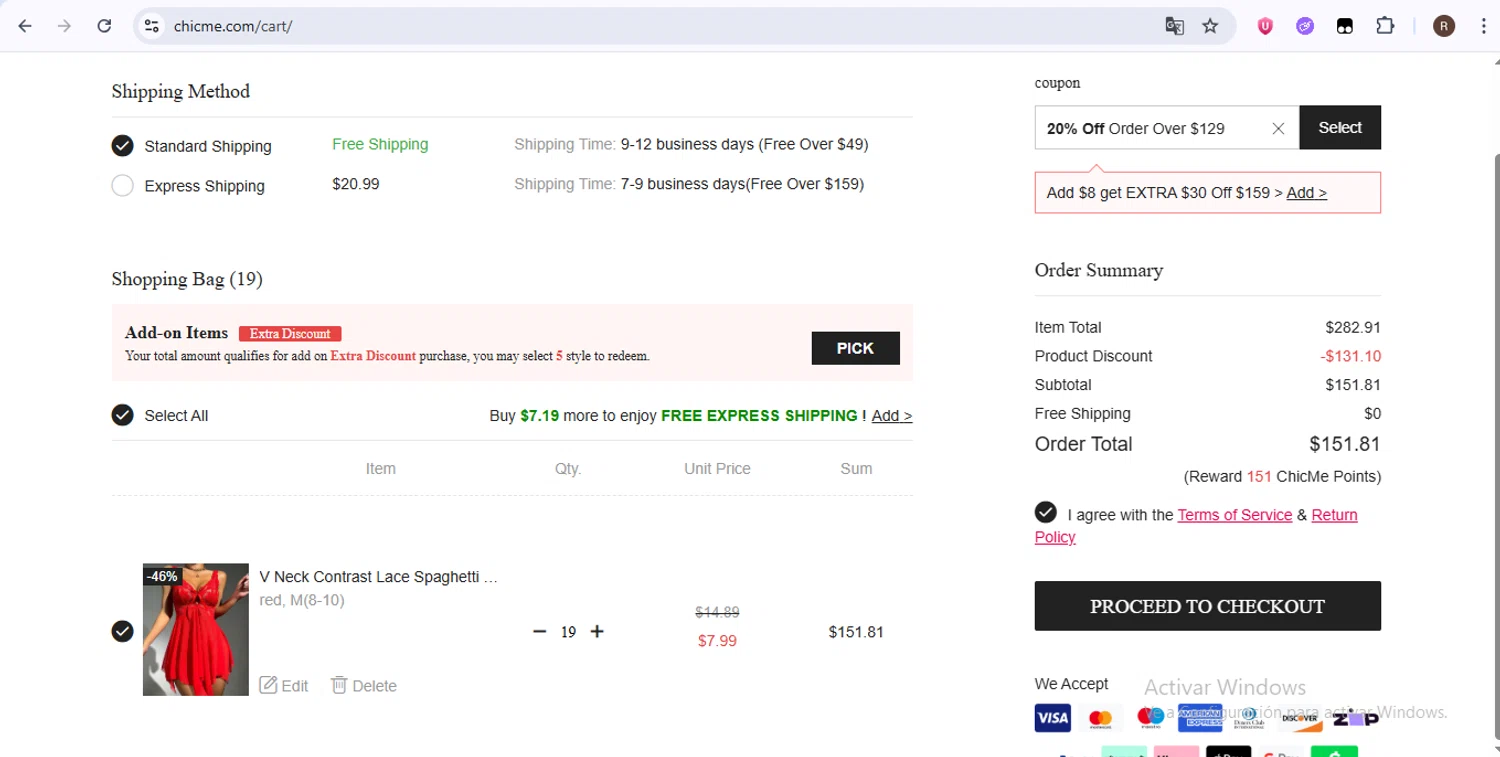1500x757 pixels.
Task: Click the Express Shipping $20.99 price
Action: (x=356, y=184)
